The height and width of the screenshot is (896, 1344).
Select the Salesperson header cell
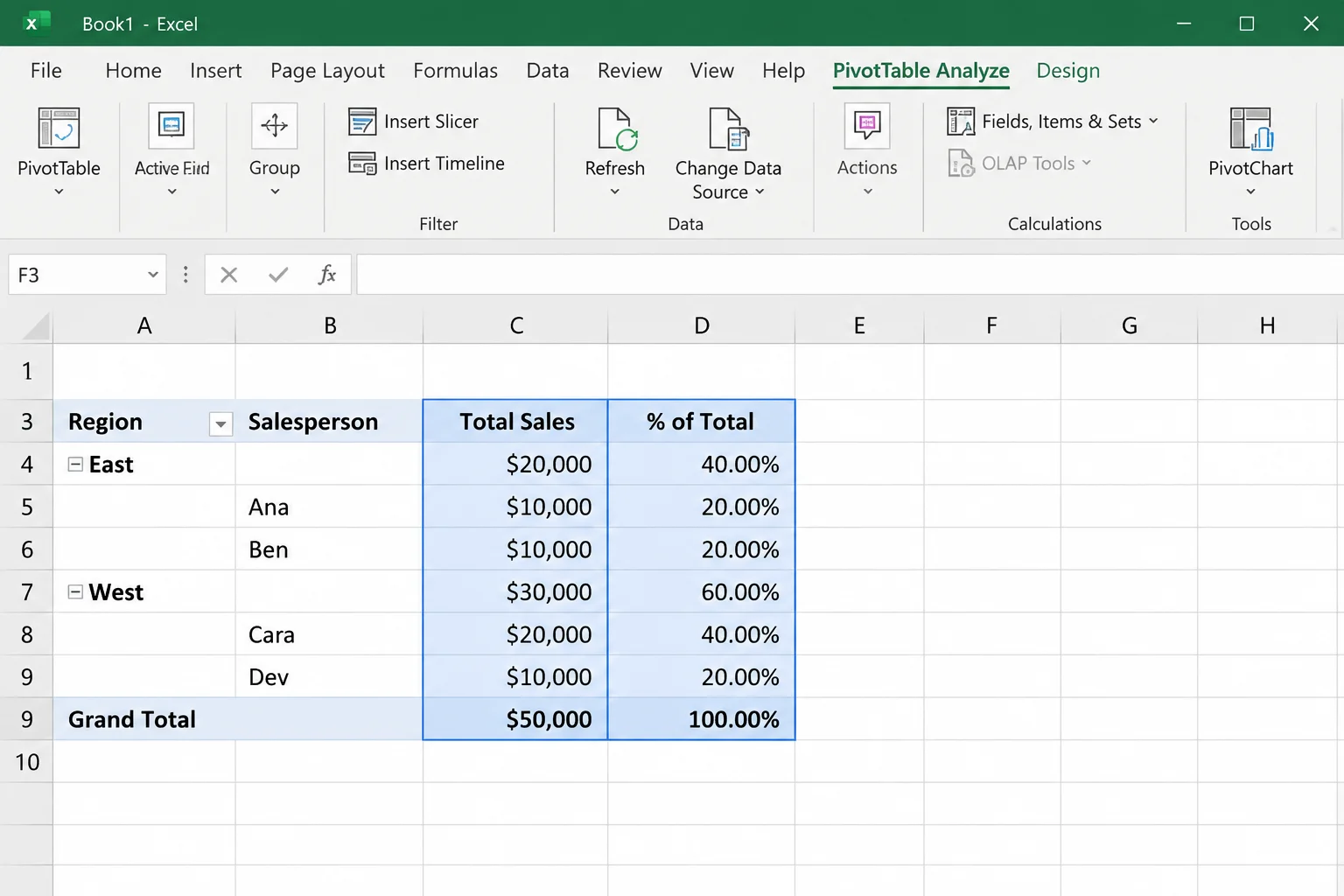pos(329,422)
